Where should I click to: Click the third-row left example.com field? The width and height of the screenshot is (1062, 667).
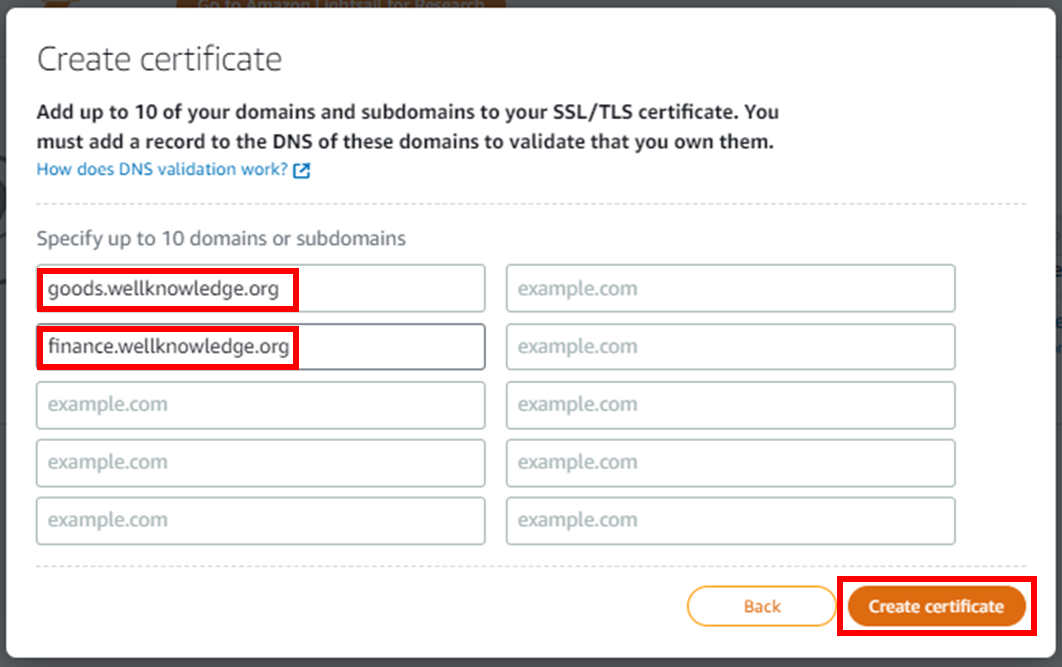coord(261,405)
